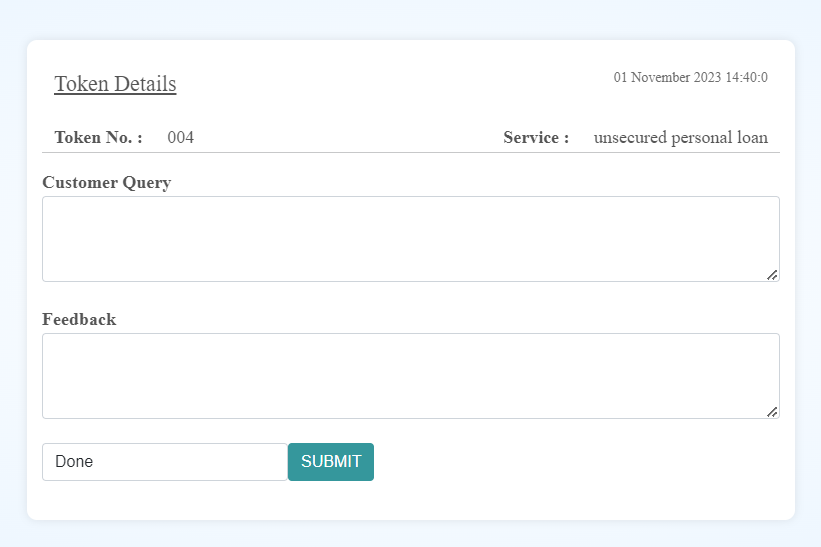
Task: Click the divider line below token row
Action: [x=410, y=153]
